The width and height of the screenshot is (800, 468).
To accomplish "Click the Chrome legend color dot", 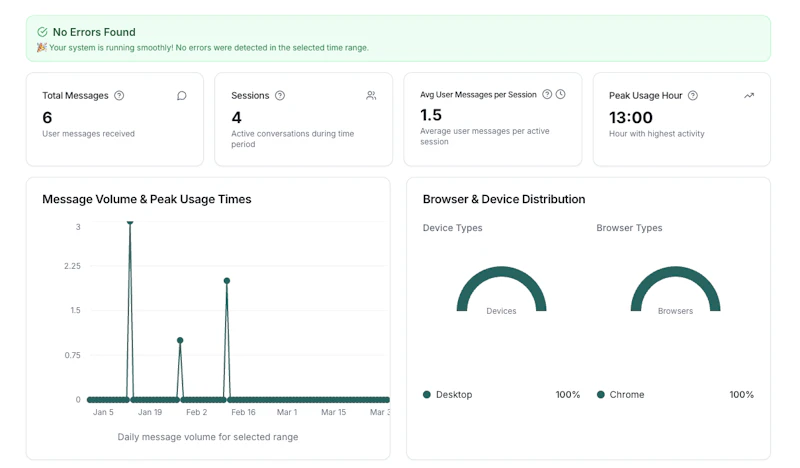I will [601, 395].
